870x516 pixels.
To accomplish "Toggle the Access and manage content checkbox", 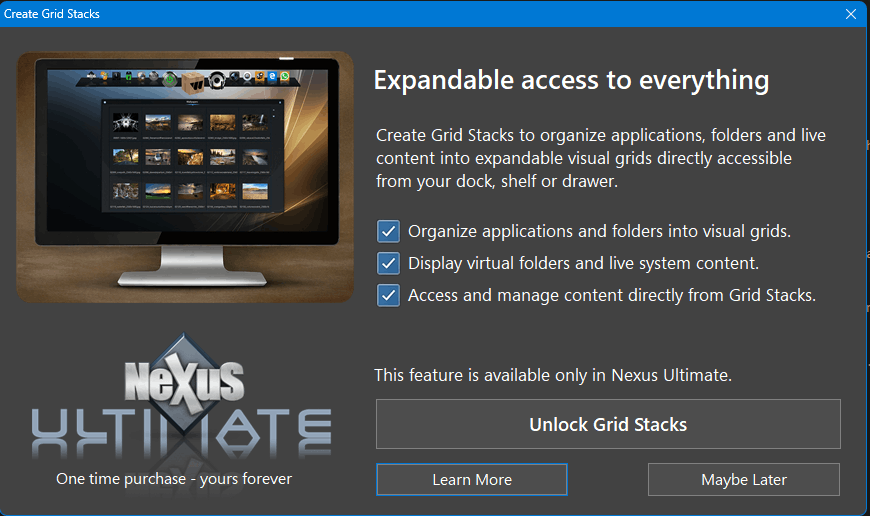I will click(388, 296).
